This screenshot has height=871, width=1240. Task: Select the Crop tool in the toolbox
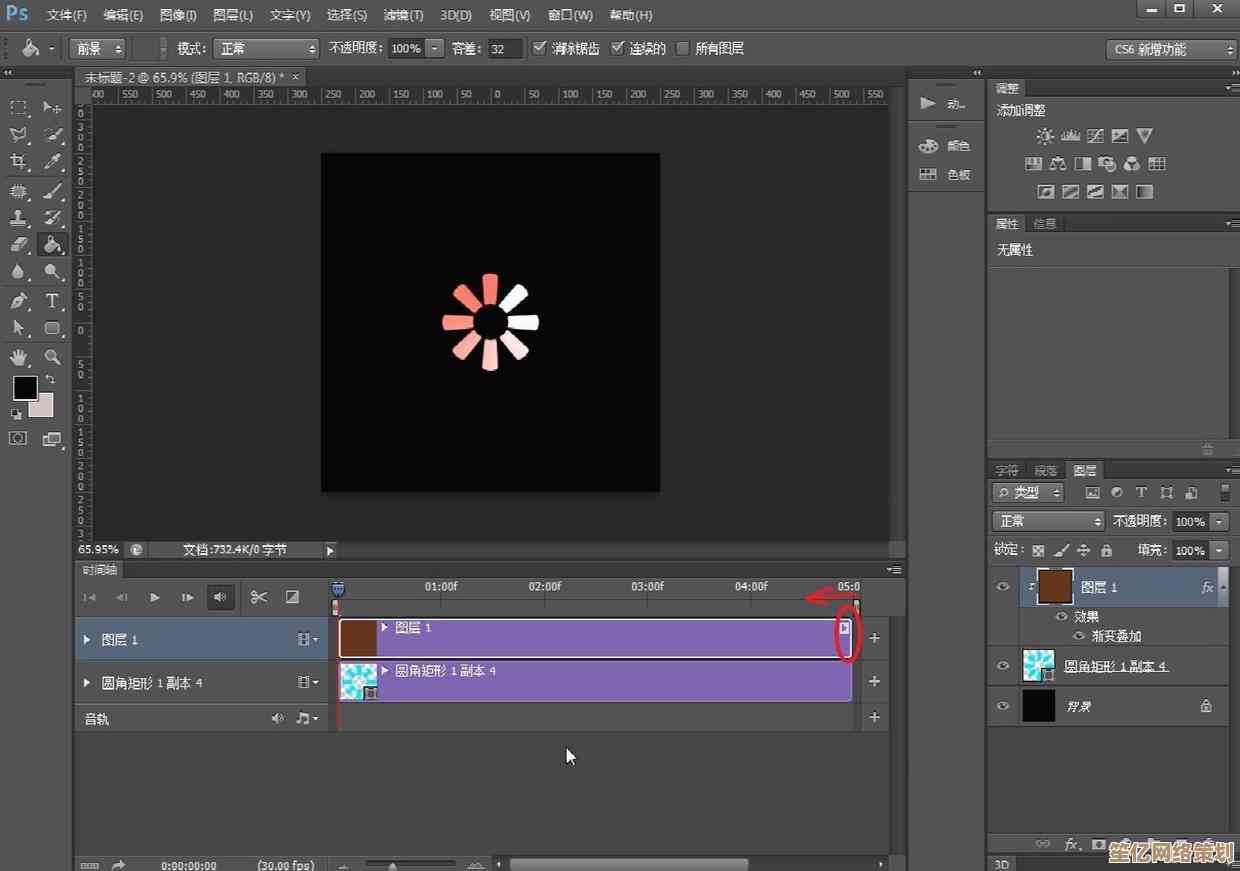tap(18, 162)
